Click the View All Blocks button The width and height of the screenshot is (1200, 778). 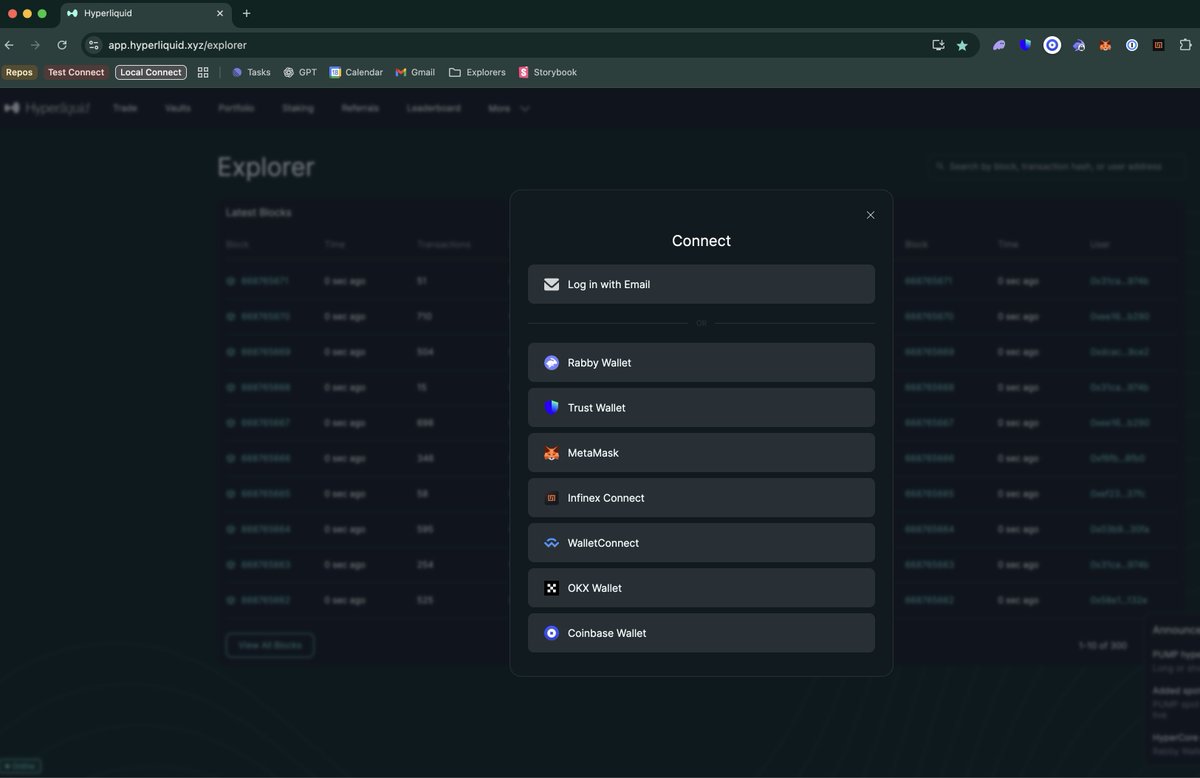pos(270,645)
